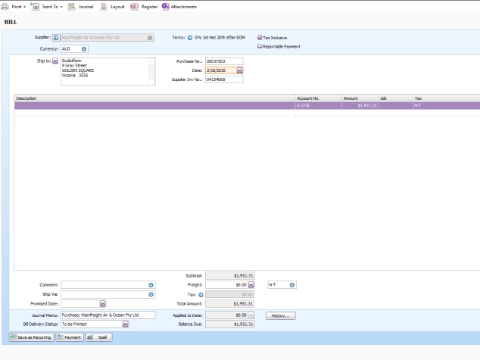Click Save as Recurring button

[x=31, y=337]
